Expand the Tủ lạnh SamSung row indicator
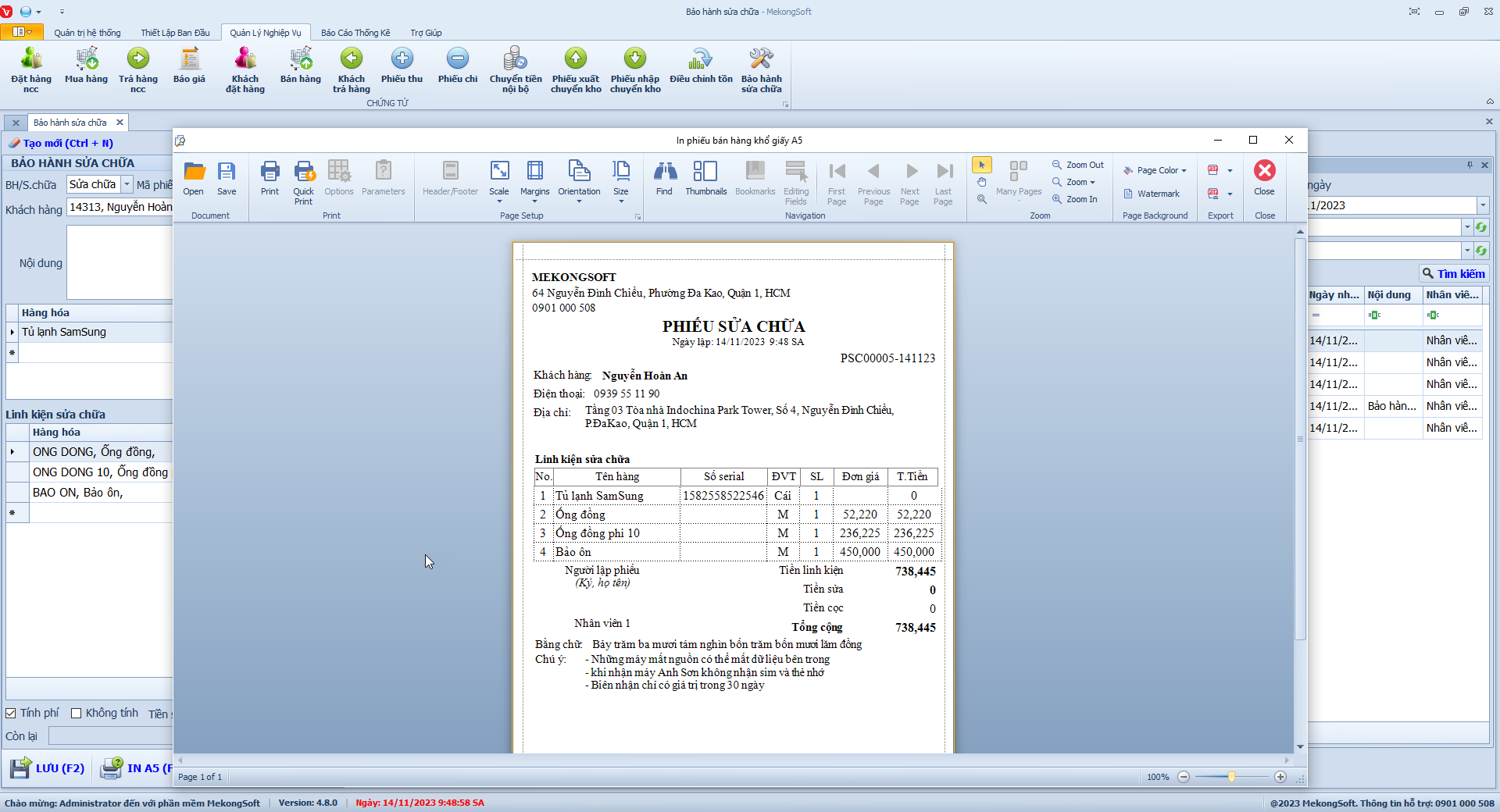1500x812 pixels. pos(12,332)
